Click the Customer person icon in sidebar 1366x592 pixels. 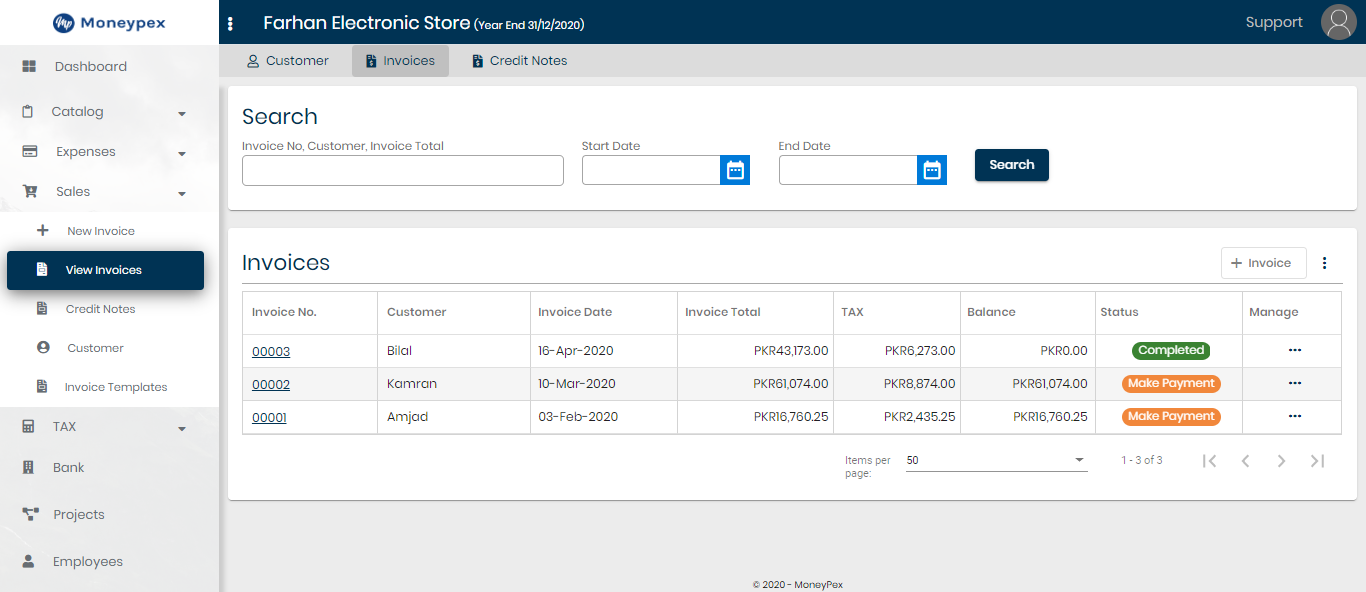43,347
